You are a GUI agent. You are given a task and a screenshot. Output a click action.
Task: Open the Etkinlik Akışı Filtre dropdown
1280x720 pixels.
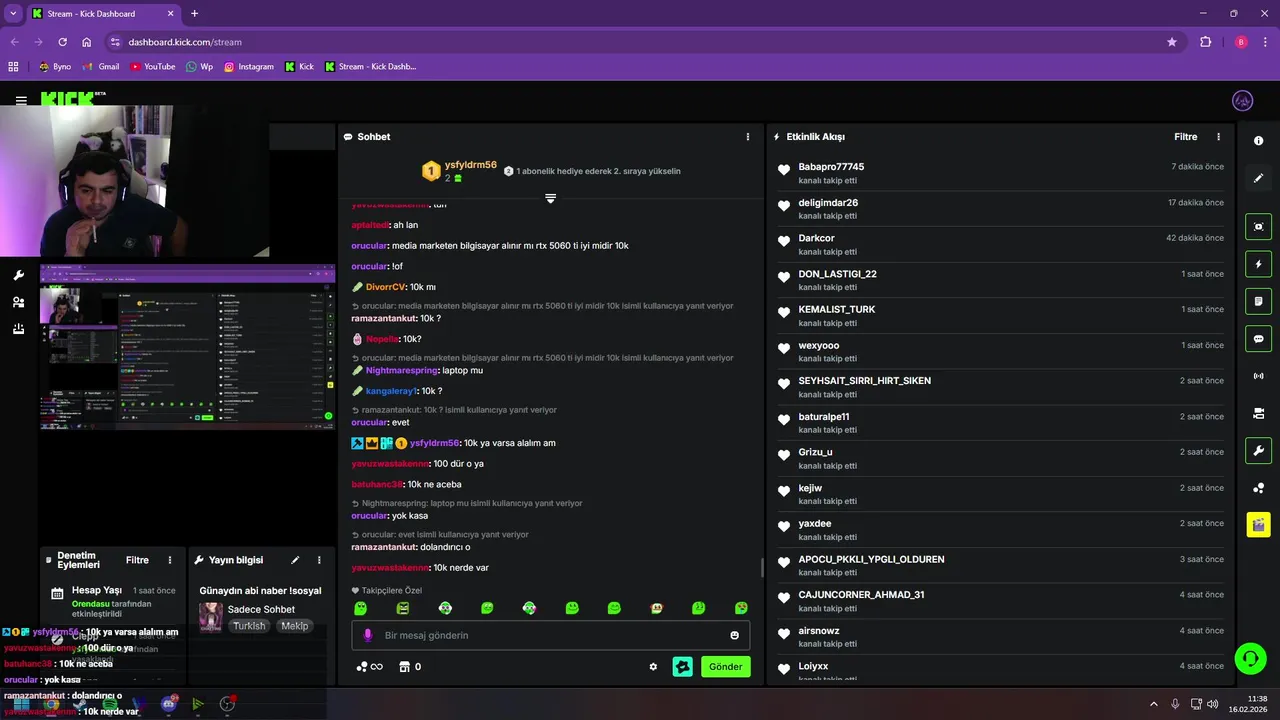tap(1185, 137)
